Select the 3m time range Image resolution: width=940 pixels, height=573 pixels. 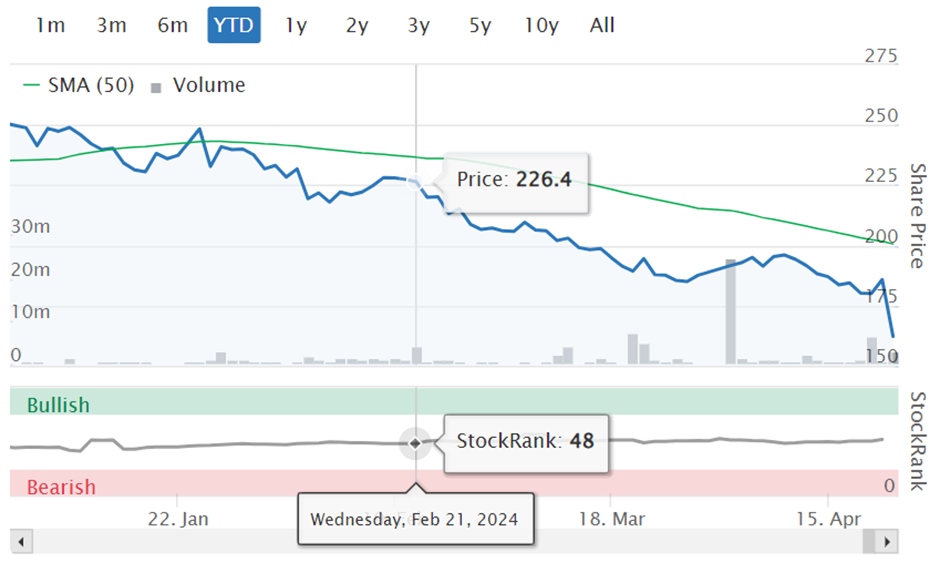[x=112, y=25]
